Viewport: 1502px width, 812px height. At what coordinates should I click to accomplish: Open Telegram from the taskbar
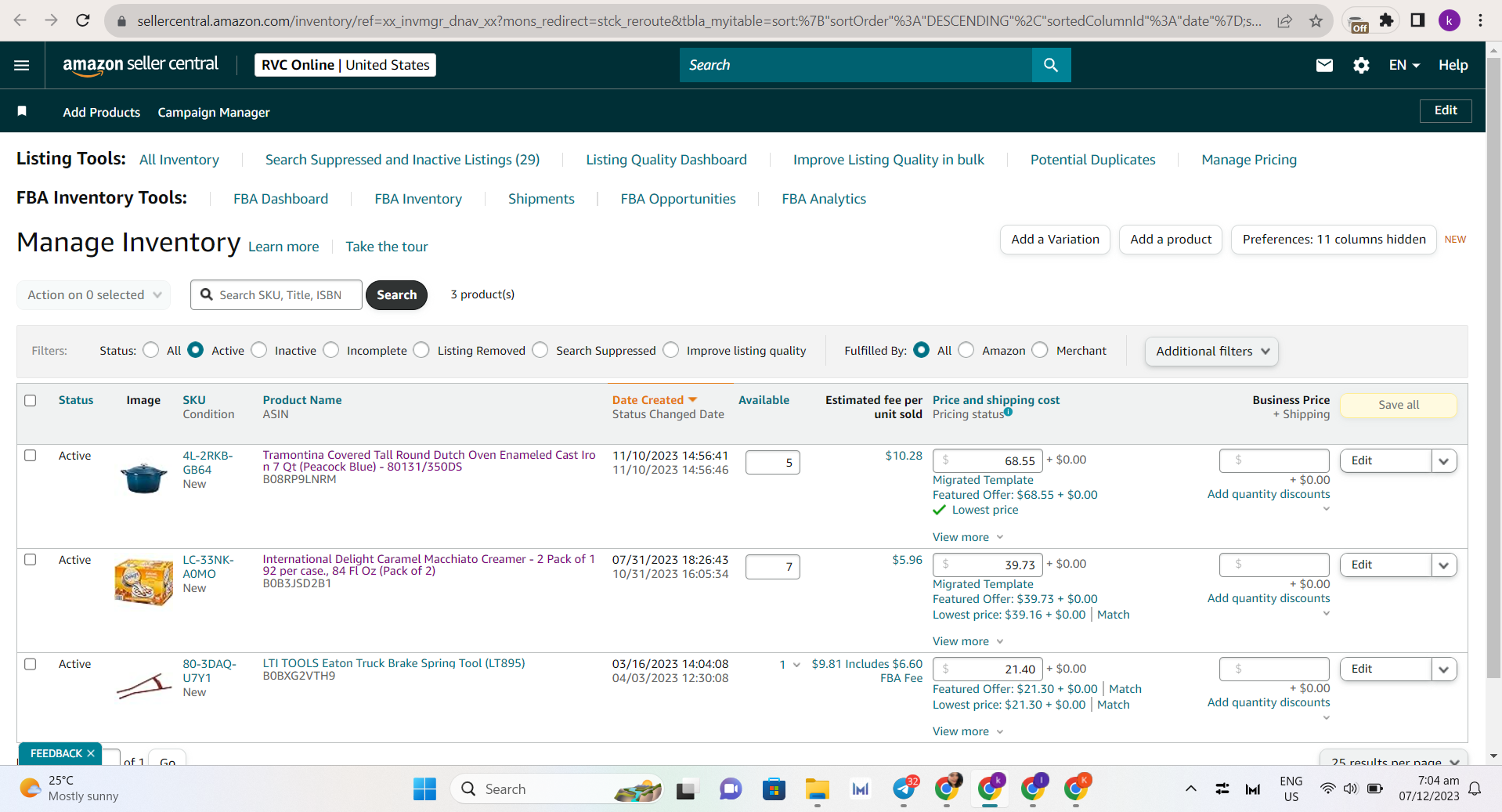904,789
